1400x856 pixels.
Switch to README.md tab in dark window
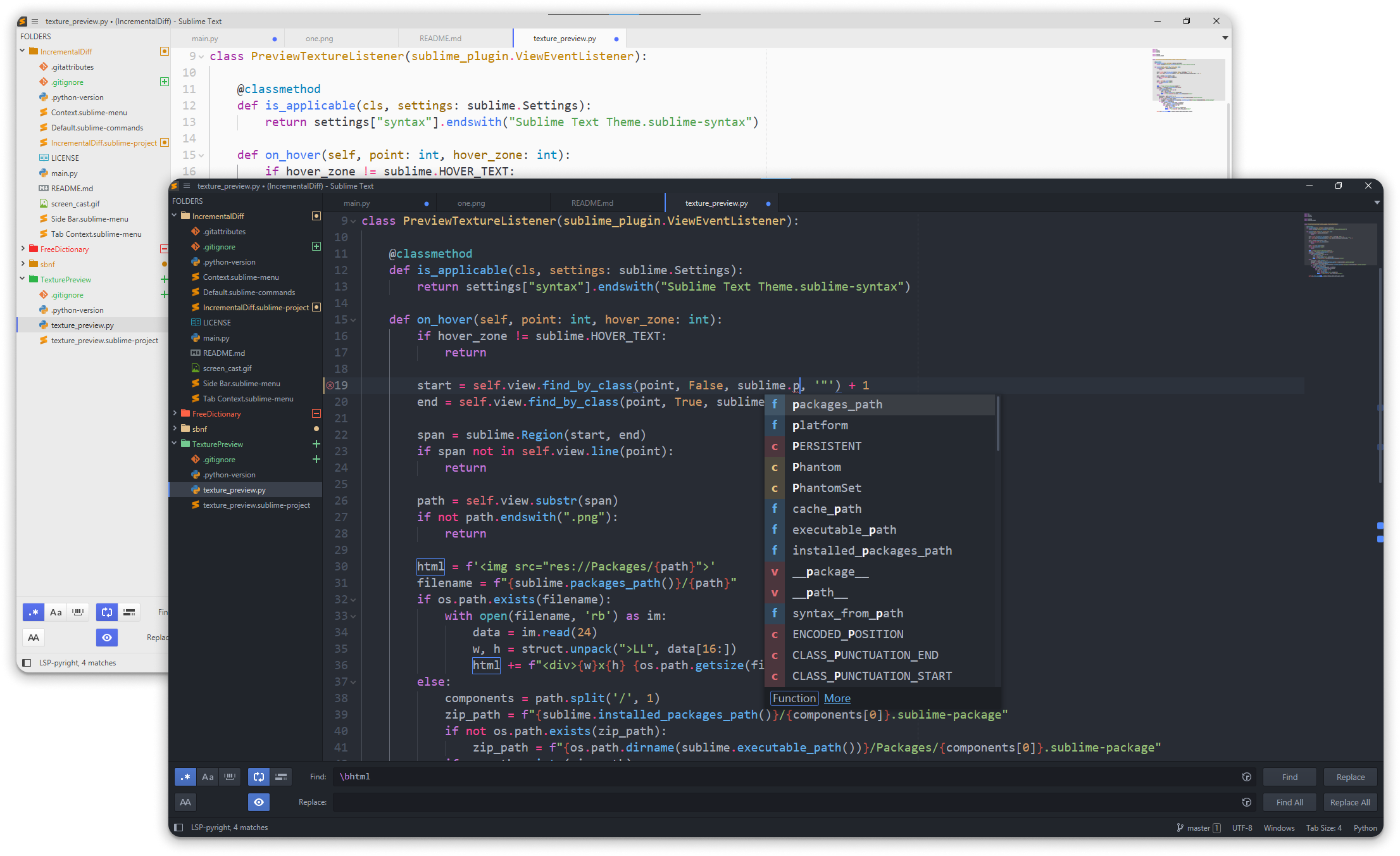click(608, 203)
